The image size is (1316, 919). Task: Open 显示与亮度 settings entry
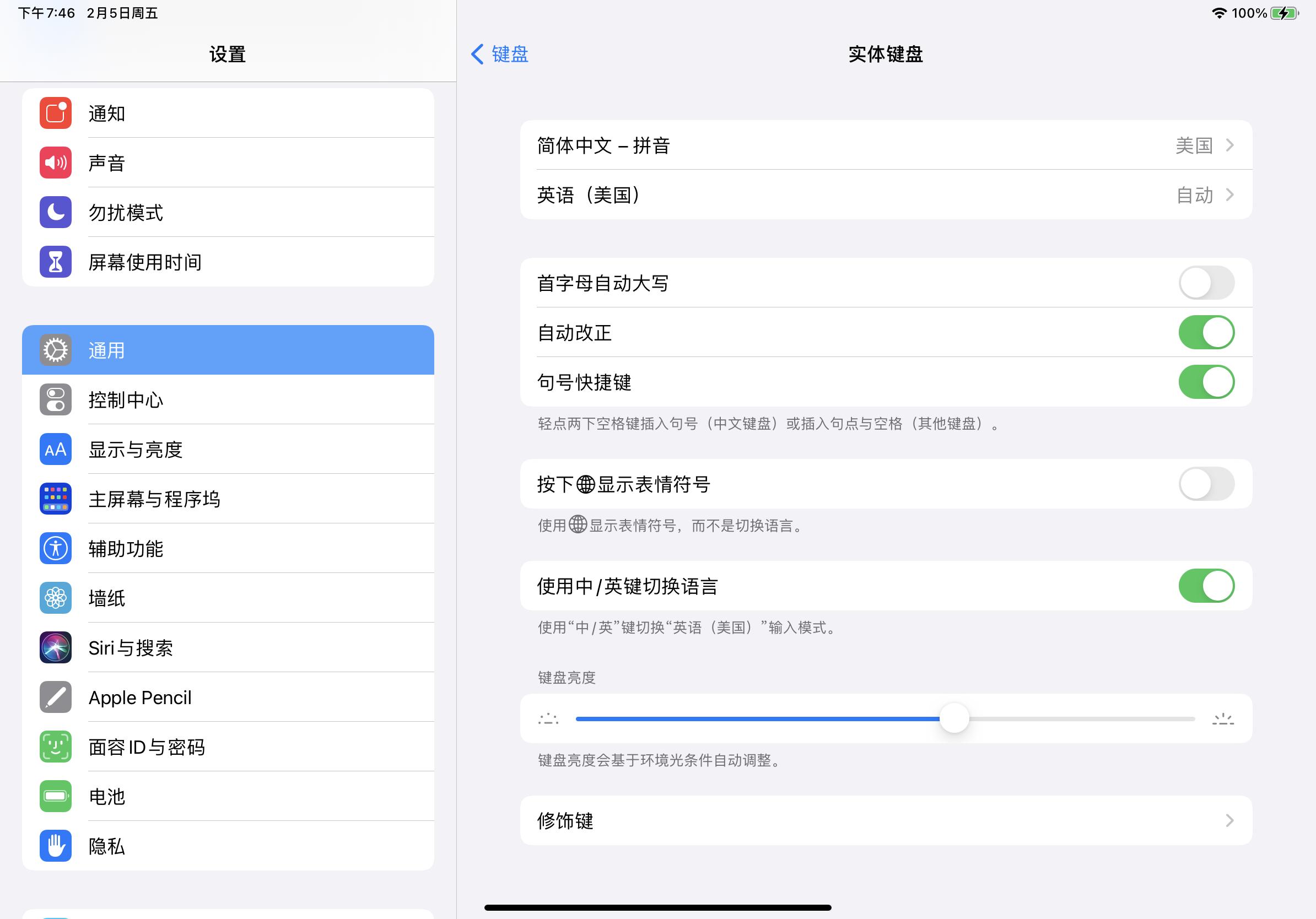tap(228, 449)
